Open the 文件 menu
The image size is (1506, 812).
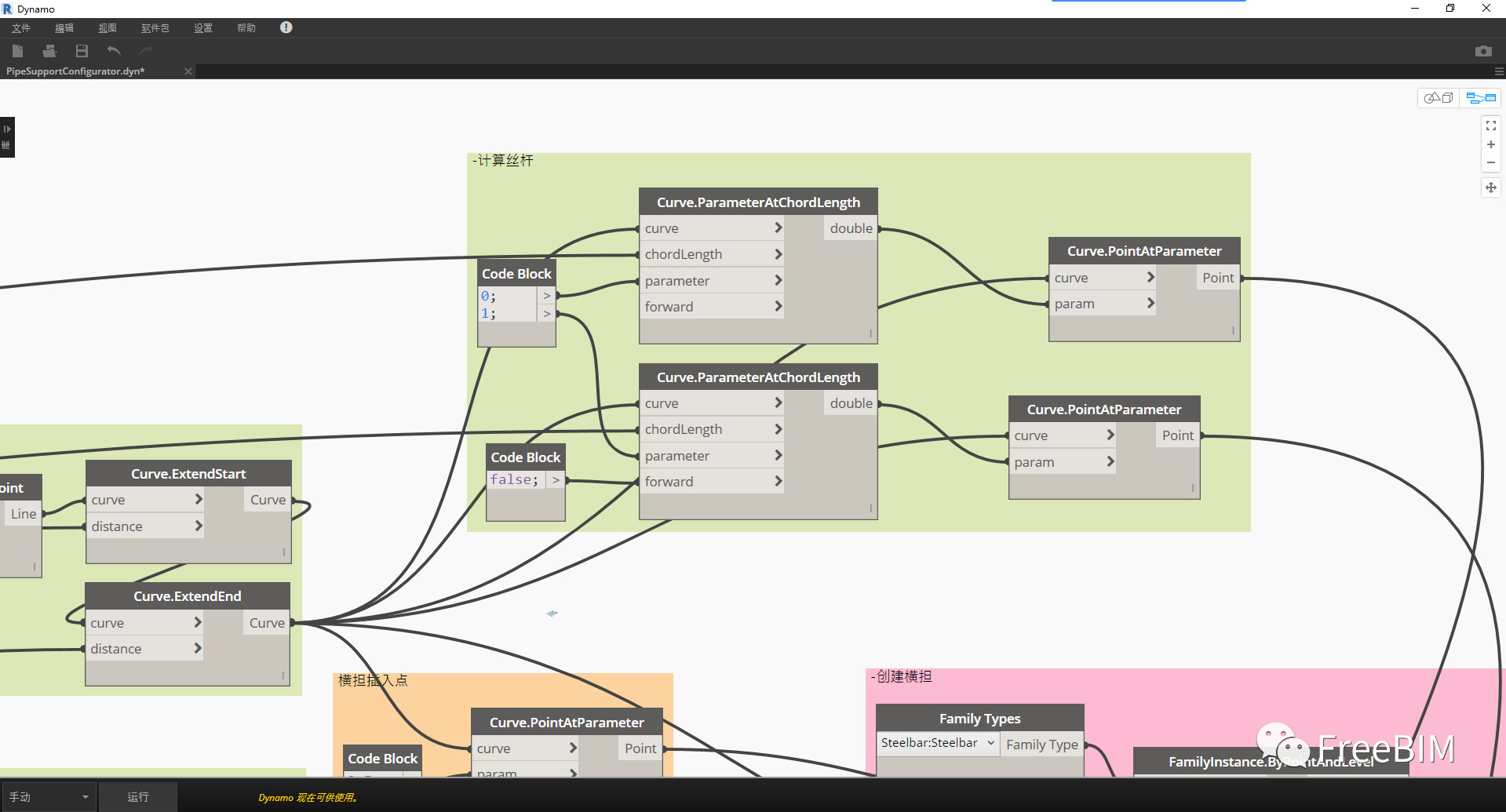[21, 28]
